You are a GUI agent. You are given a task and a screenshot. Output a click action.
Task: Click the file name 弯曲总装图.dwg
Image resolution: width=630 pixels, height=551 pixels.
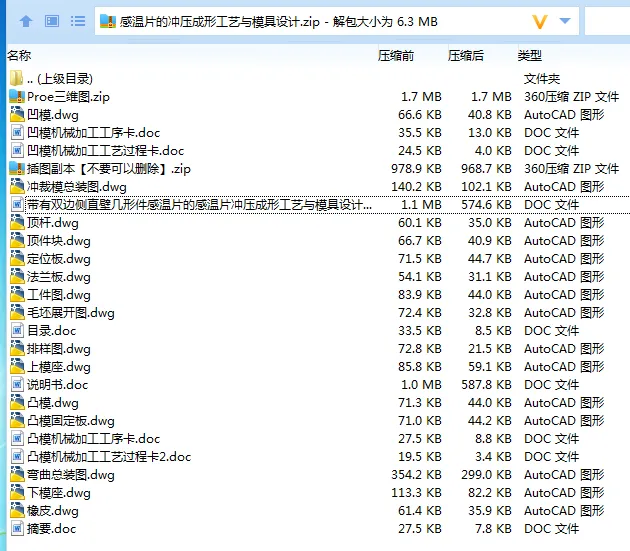(71, 475)
